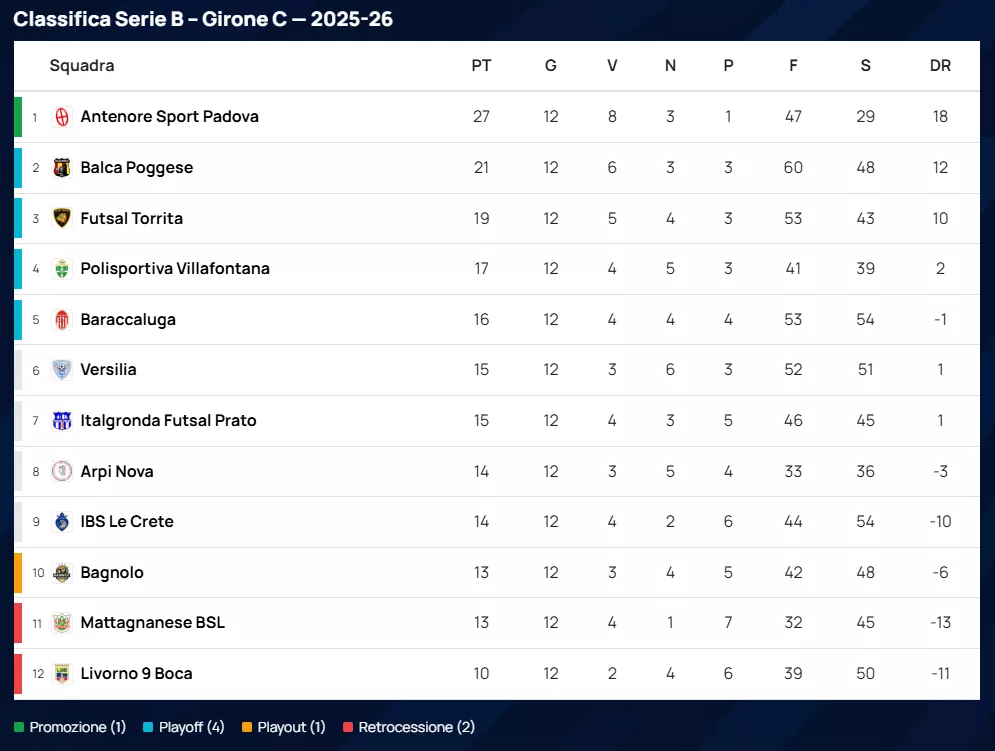This screenshot has width=995, height=751.
Task: Click the DR column header
Action: coord(940,66)
